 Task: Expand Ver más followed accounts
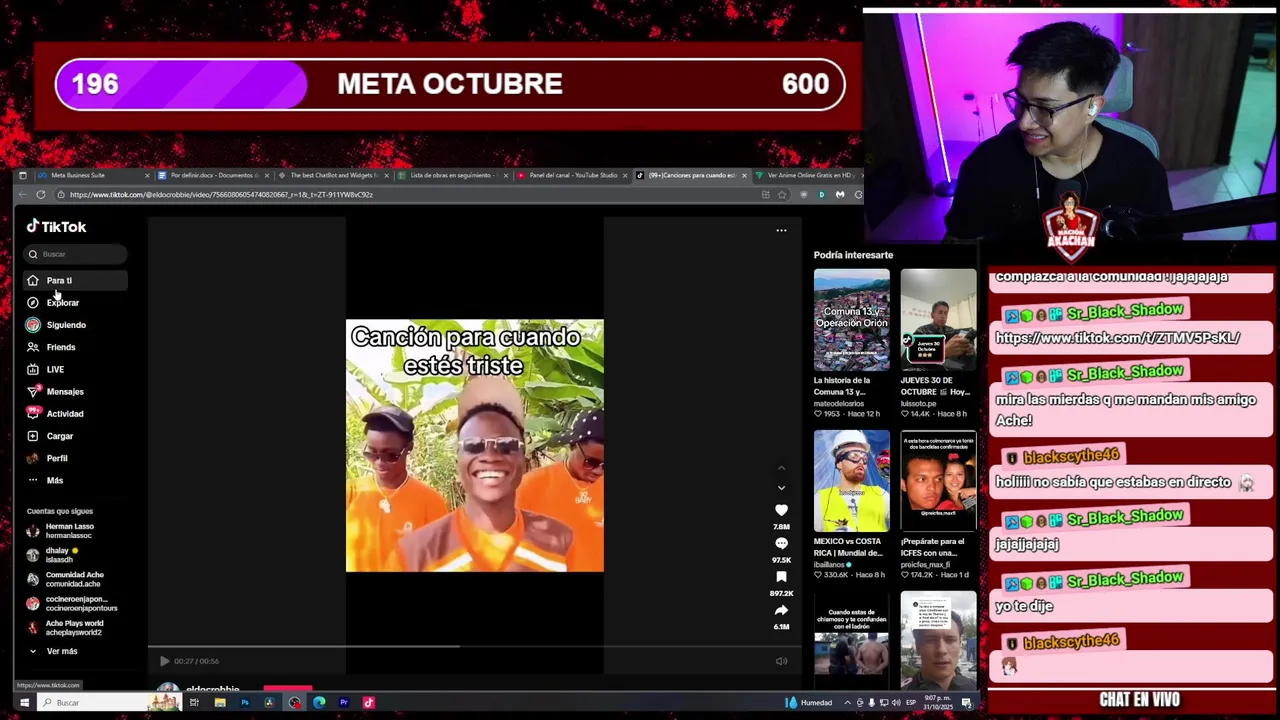(x=75, y=651)
